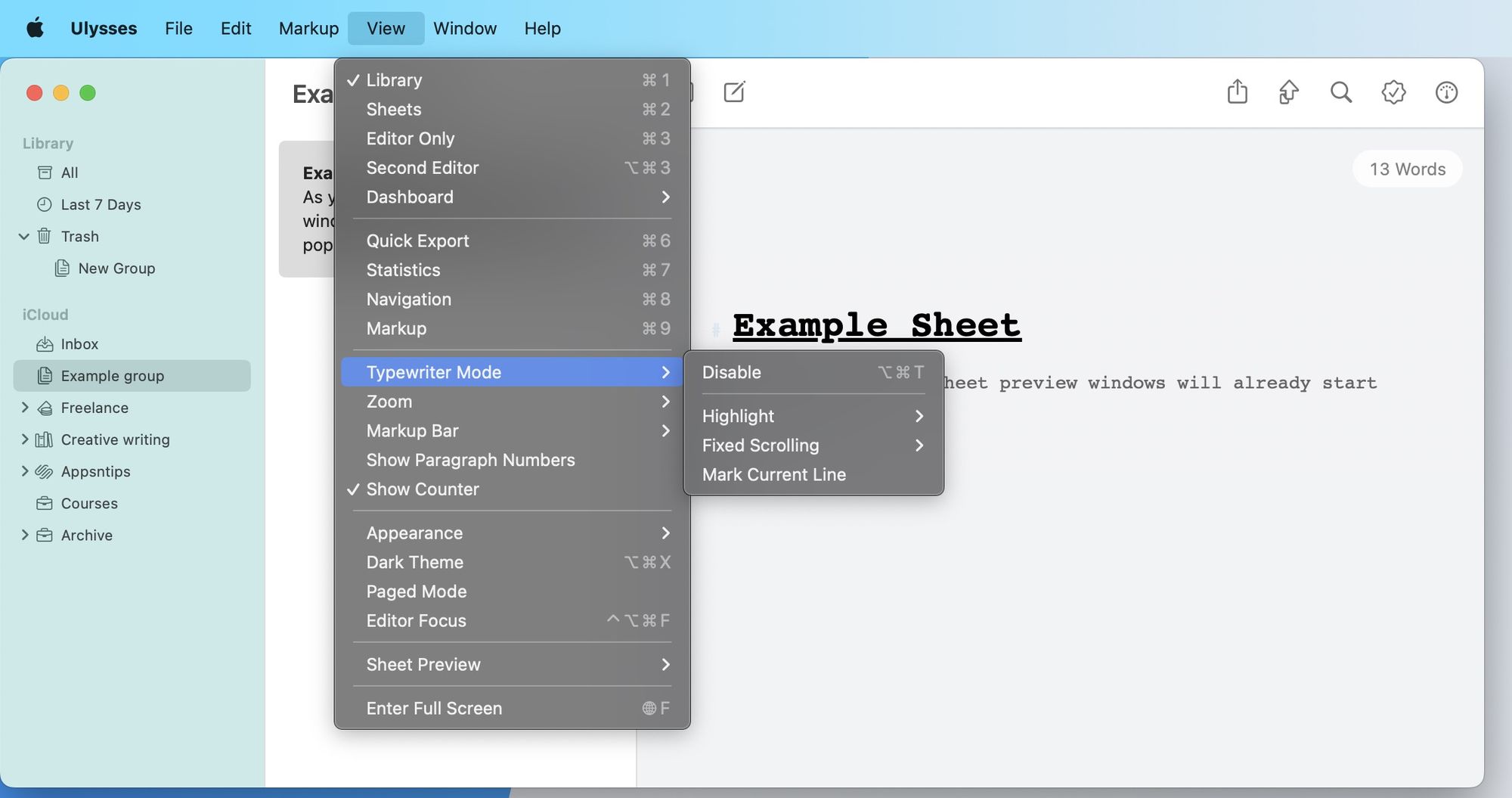Image resolution: width=1512 pixels, height=798 pixels.
Task: Toggle the Show Counter option off
Action: pyautogui.click(x=422, y=489)
